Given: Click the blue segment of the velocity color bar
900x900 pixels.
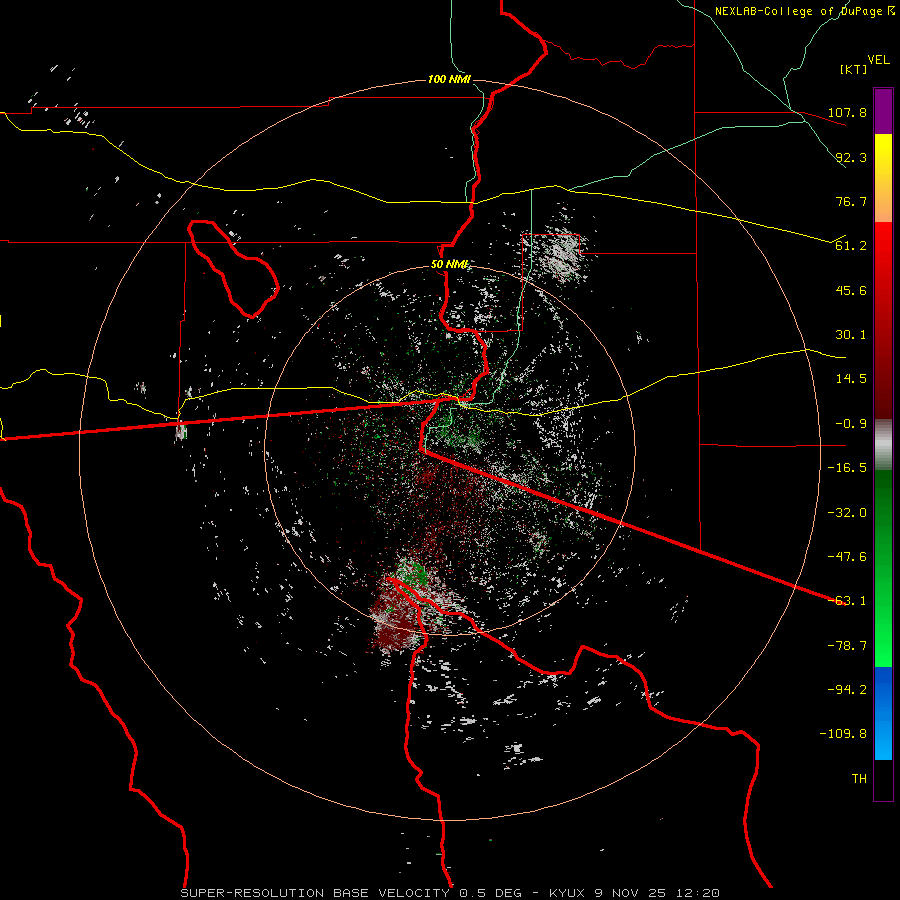Looking at the screenshot, I should pos(883,713).
